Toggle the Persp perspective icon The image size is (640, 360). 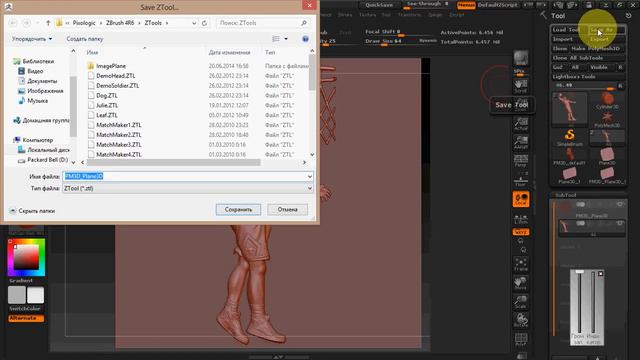[x=521, y=161]
